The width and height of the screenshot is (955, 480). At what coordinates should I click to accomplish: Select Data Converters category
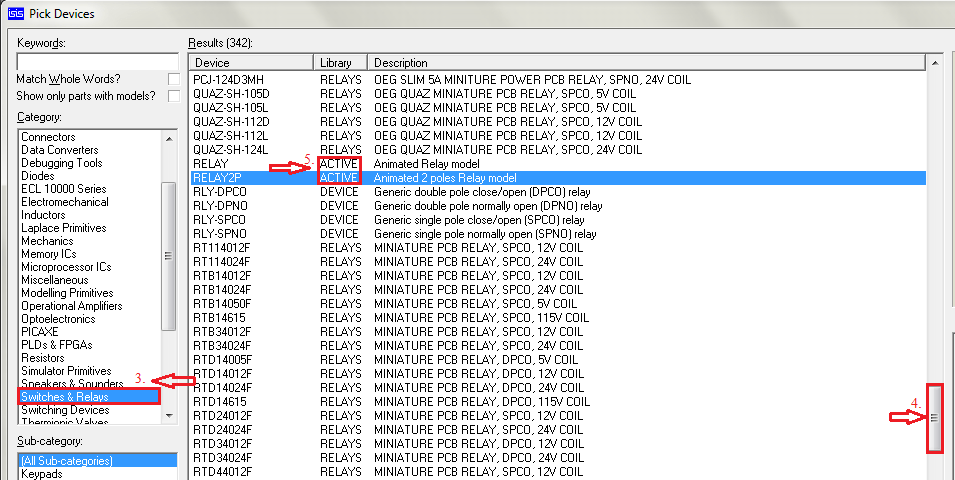[x=60, y=150]
